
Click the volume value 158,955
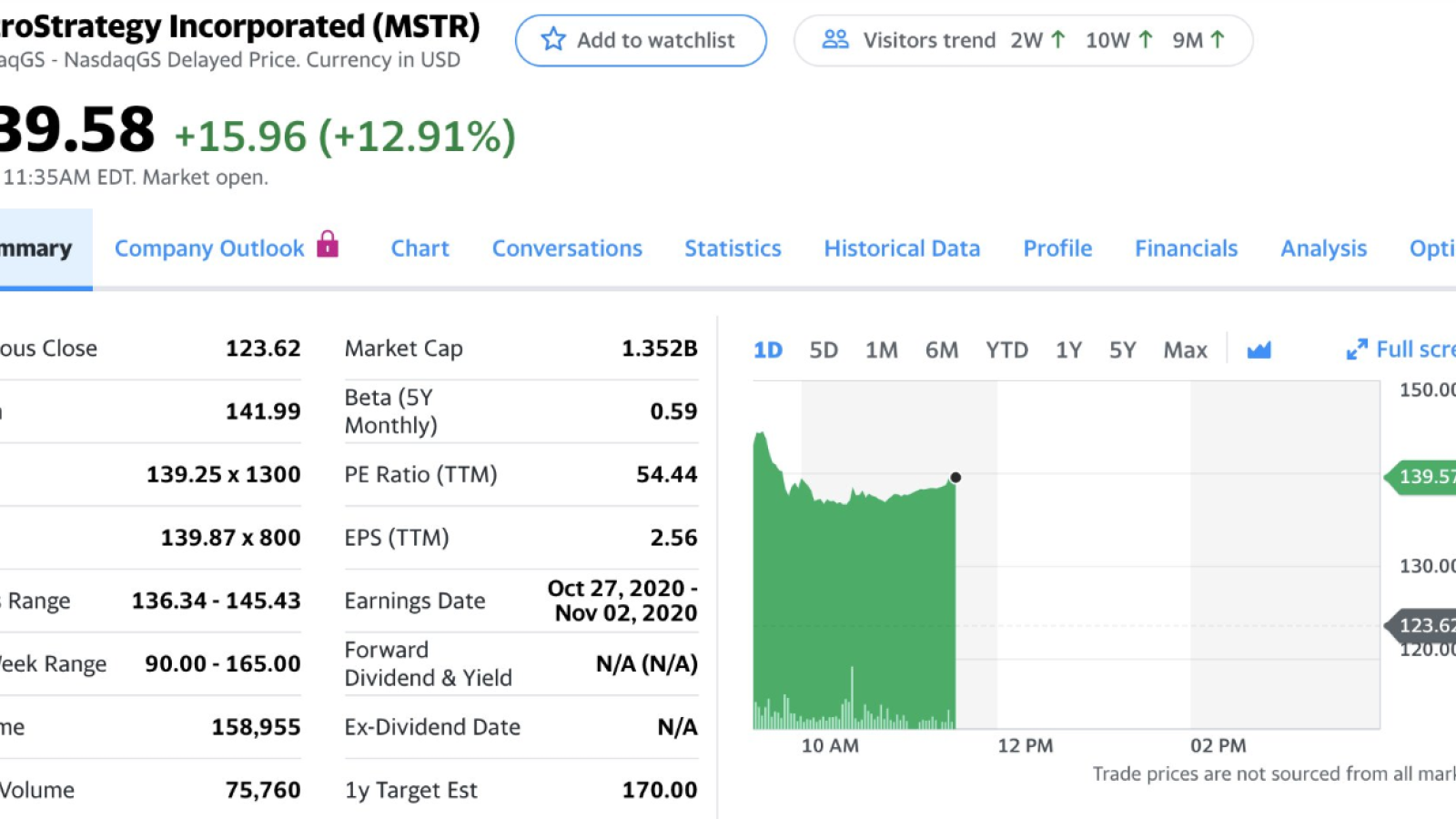point(256,727)
